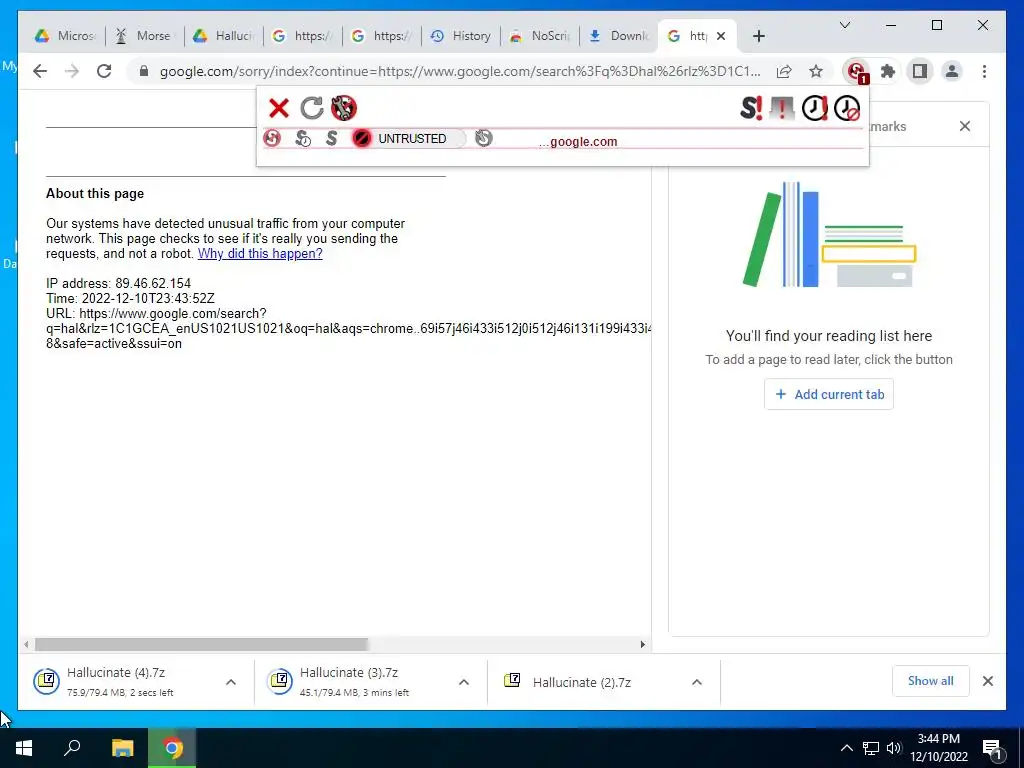Bookmark this page with the star icon
The height and width of the screenshot is (768, 1024).
click(816, 71)
